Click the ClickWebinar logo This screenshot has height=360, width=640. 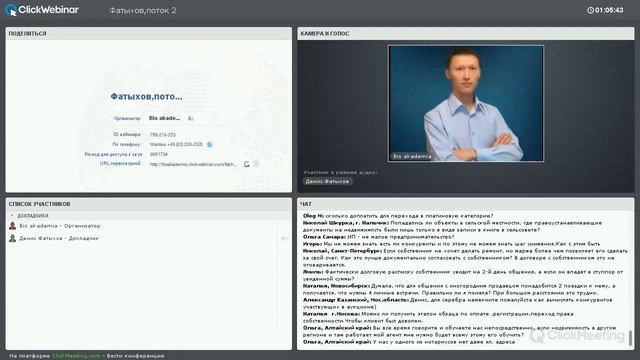42,10
